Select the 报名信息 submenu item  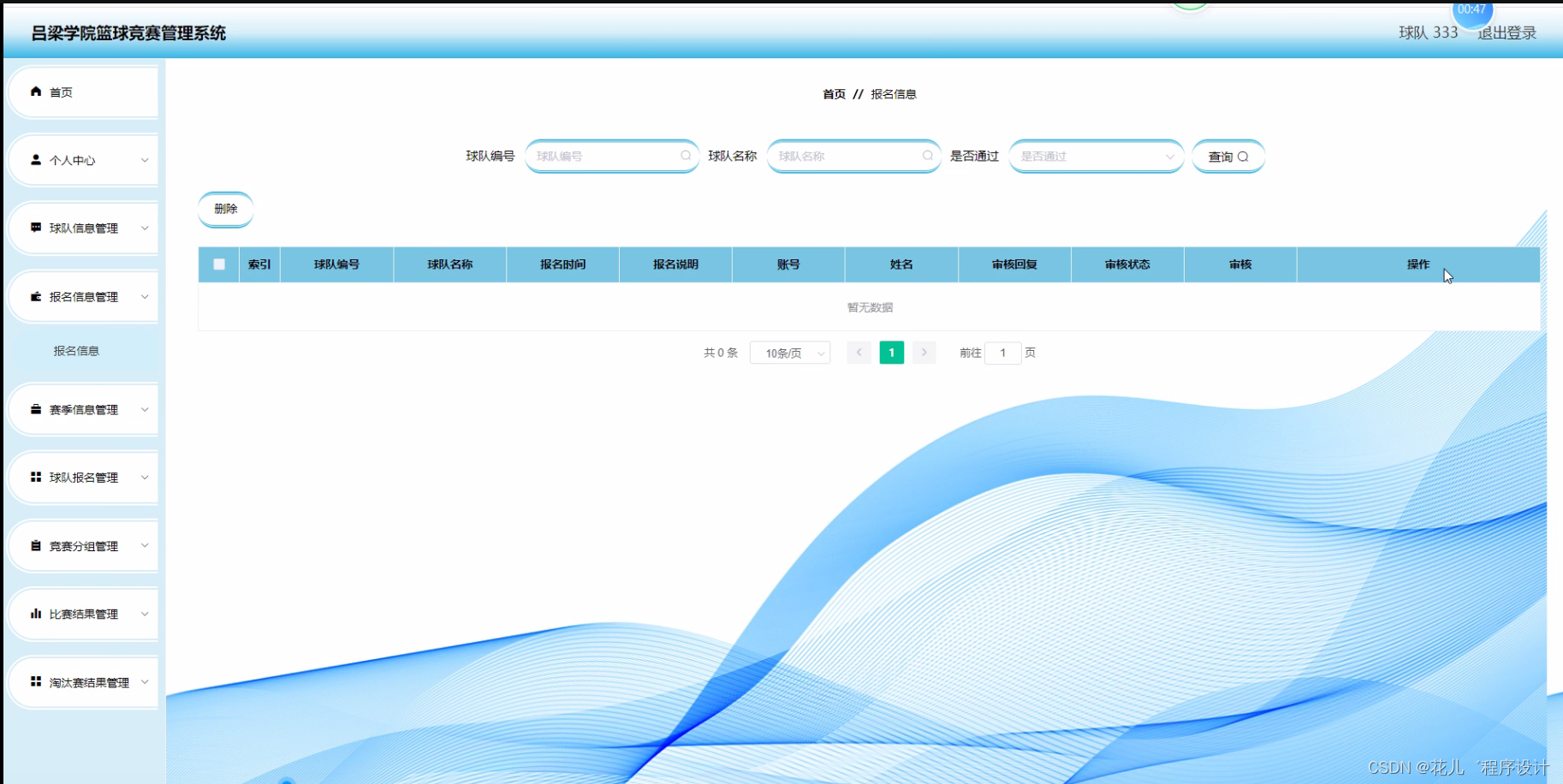point(76,350)
